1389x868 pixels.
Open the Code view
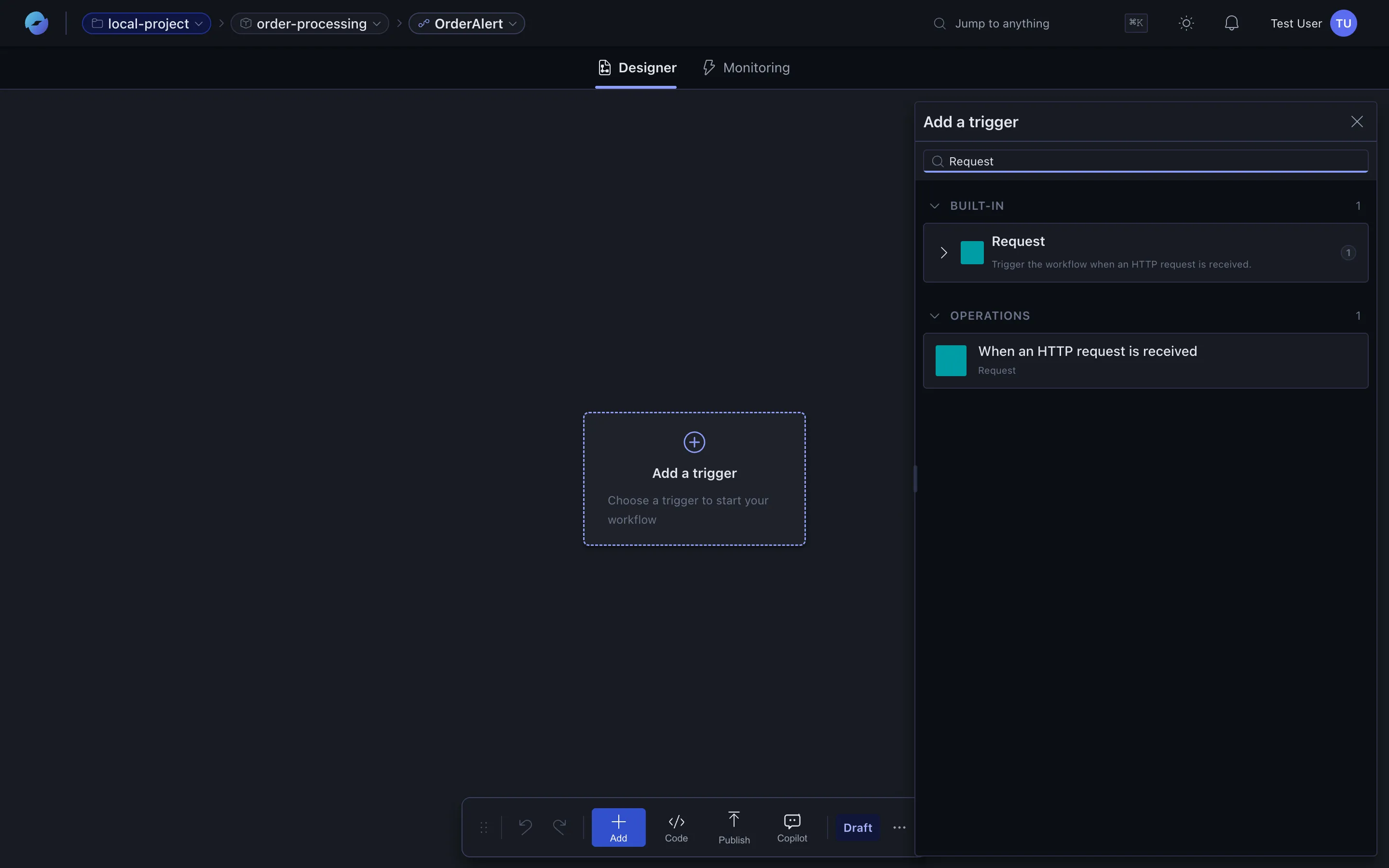pyautogui.click(x=676, y=827)
